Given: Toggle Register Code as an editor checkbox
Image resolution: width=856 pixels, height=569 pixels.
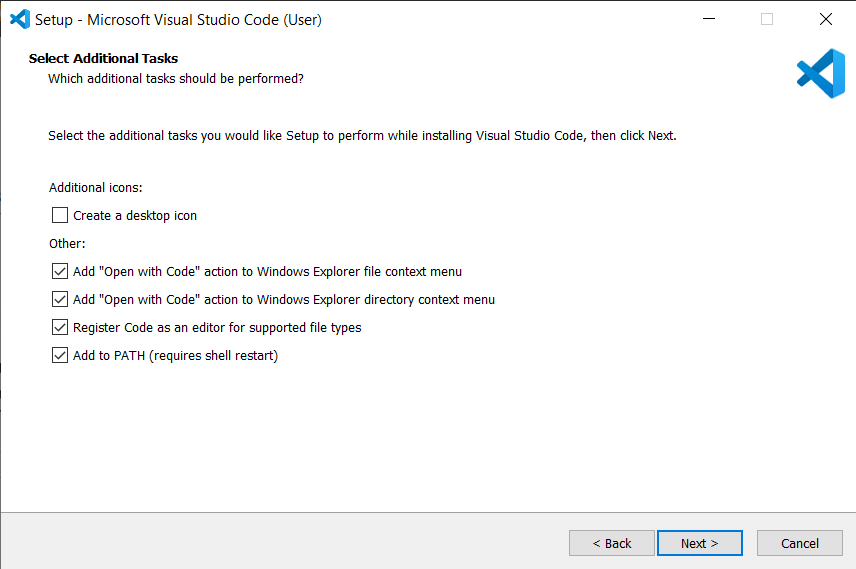Looking at the screenshot, I should click(x=60, y=327).
